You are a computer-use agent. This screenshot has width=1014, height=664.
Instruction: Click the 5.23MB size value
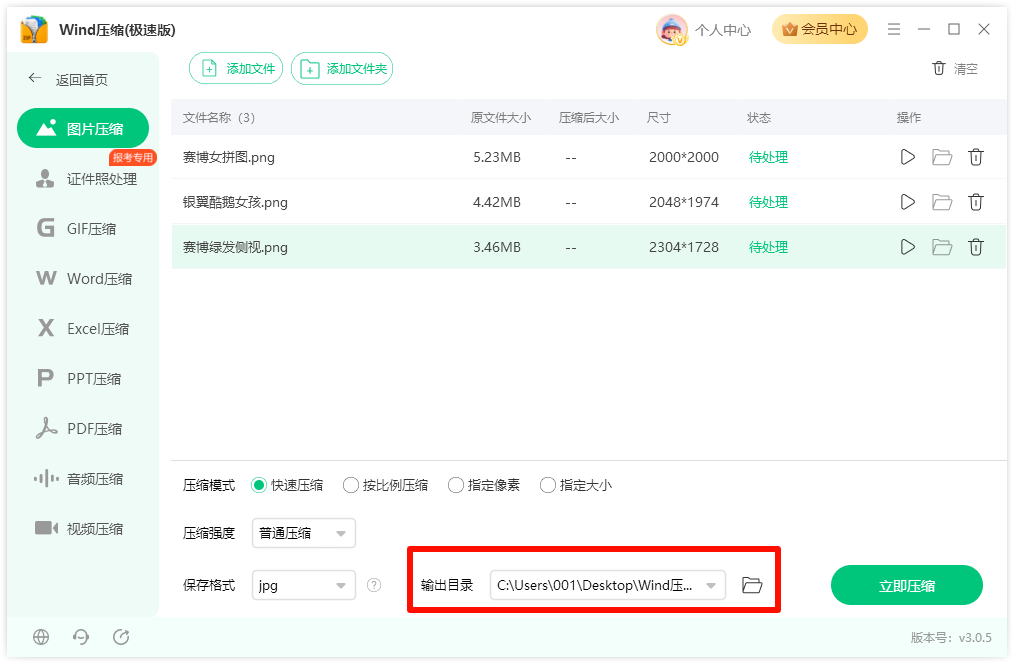click(497, 157)
